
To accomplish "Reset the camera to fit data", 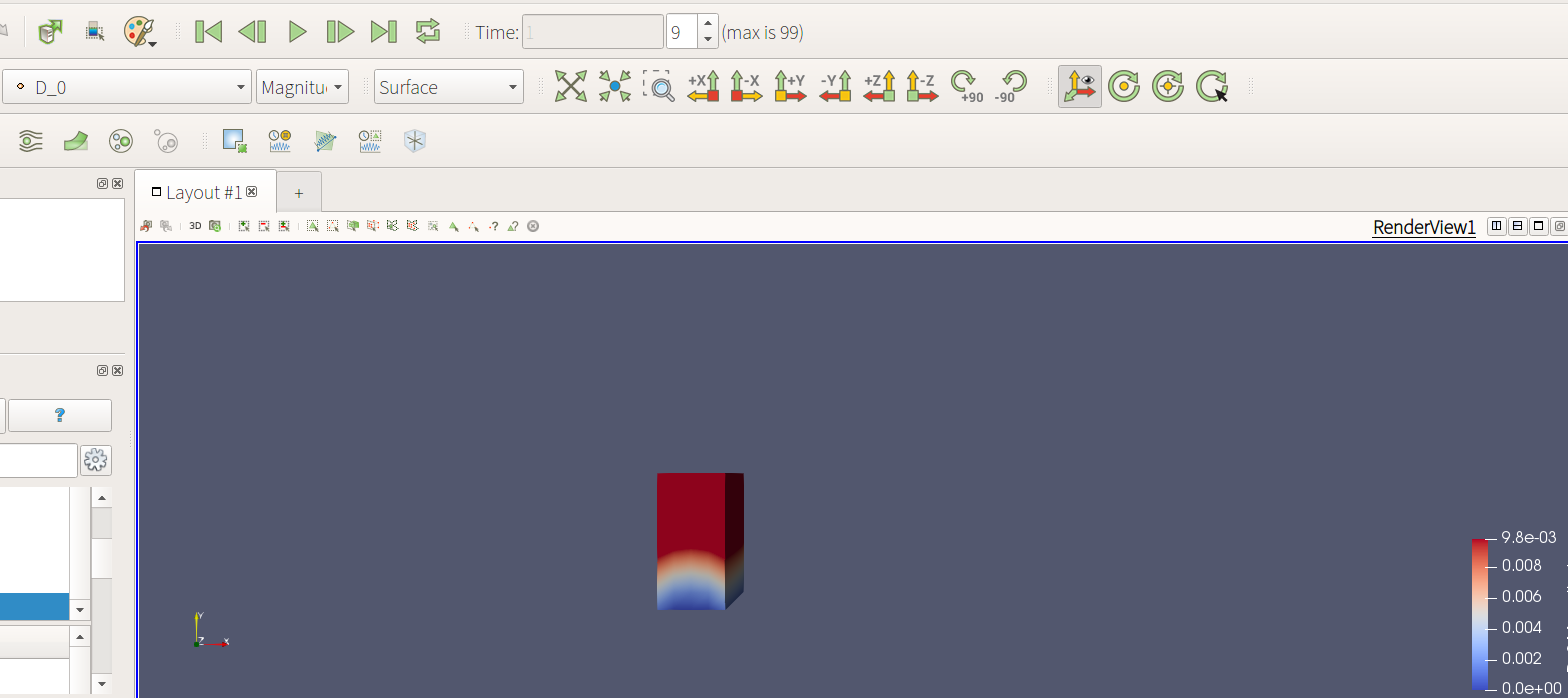I will pos(571,86).
